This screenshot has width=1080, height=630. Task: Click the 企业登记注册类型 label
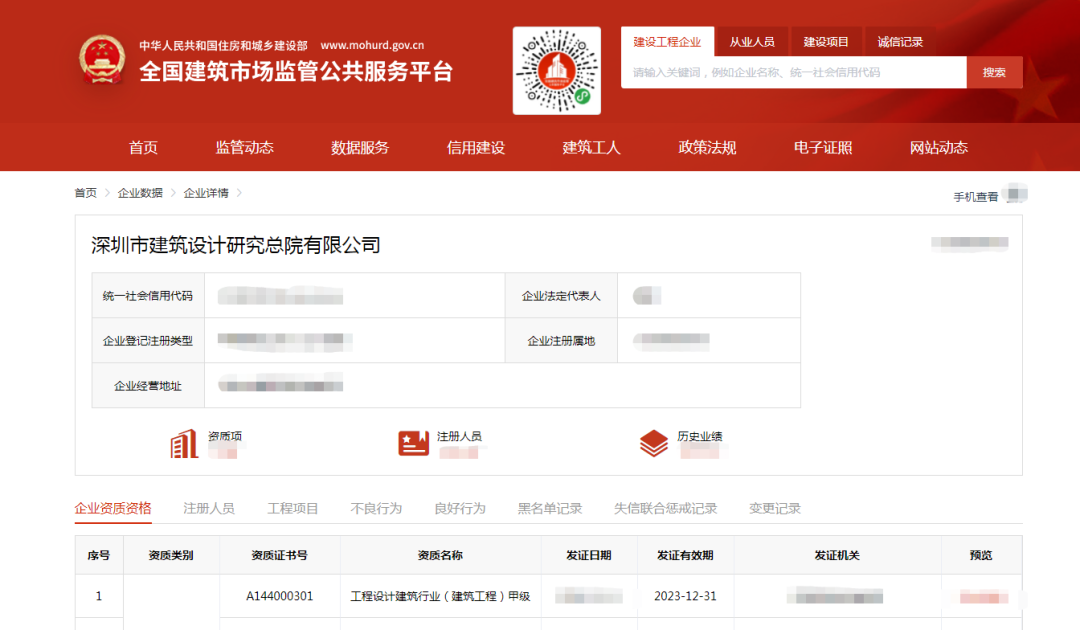point(147,341)
